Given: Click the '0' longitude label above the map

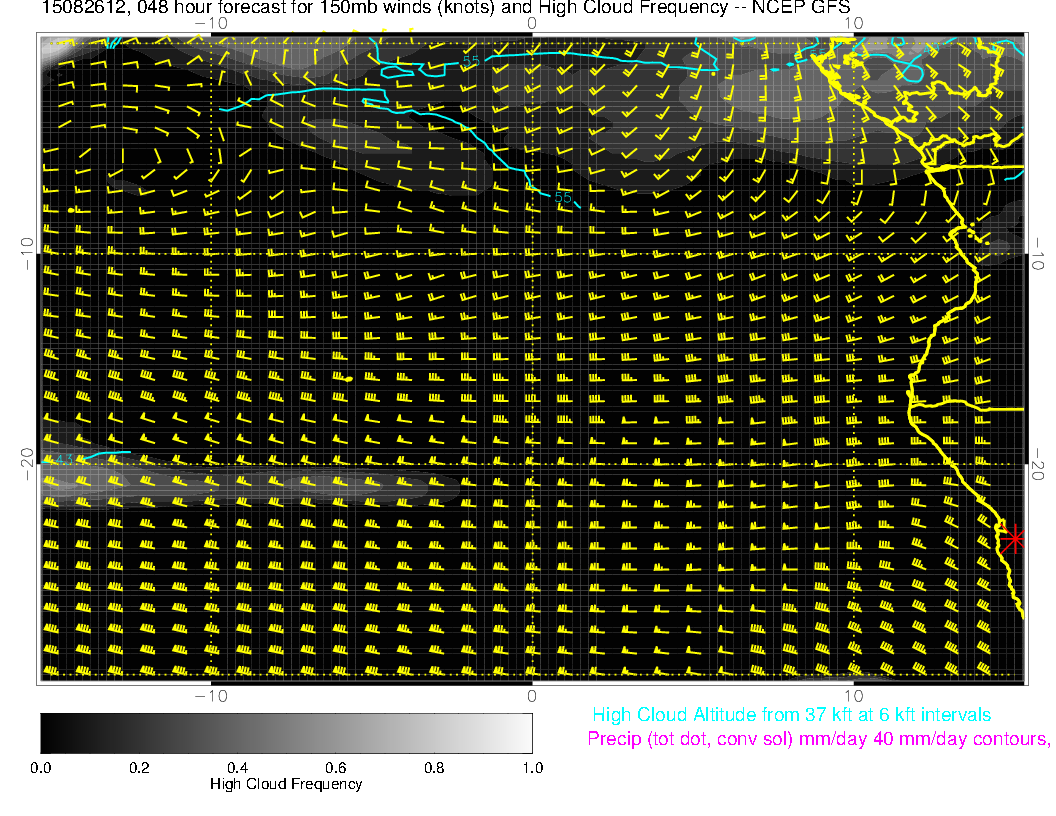Looking at the screenshot, I should [531, 24].
